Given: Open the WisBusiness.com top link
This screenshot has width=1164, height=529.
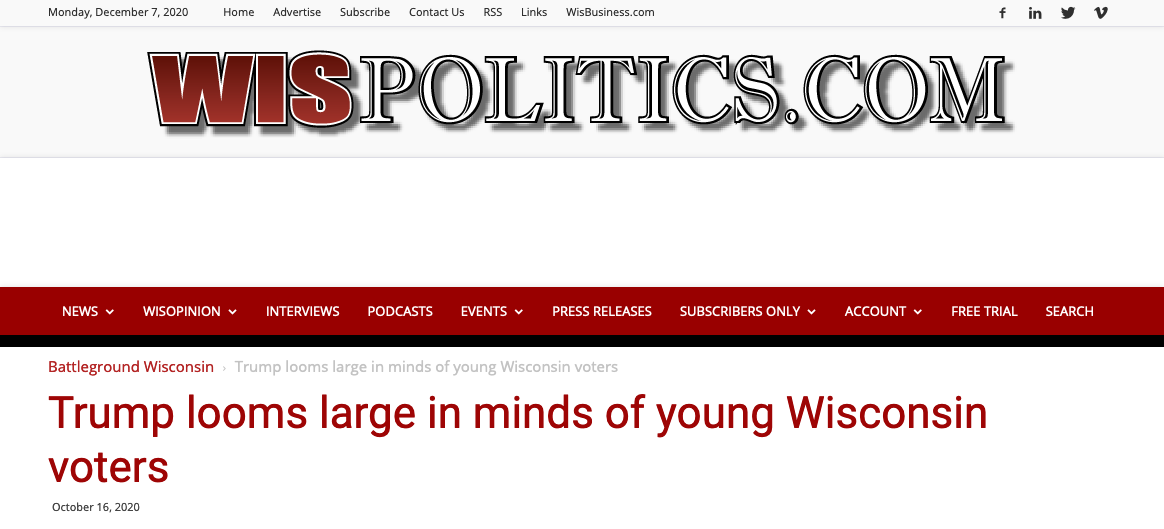Looking at the screenshot, I should [x=610, y=12].
